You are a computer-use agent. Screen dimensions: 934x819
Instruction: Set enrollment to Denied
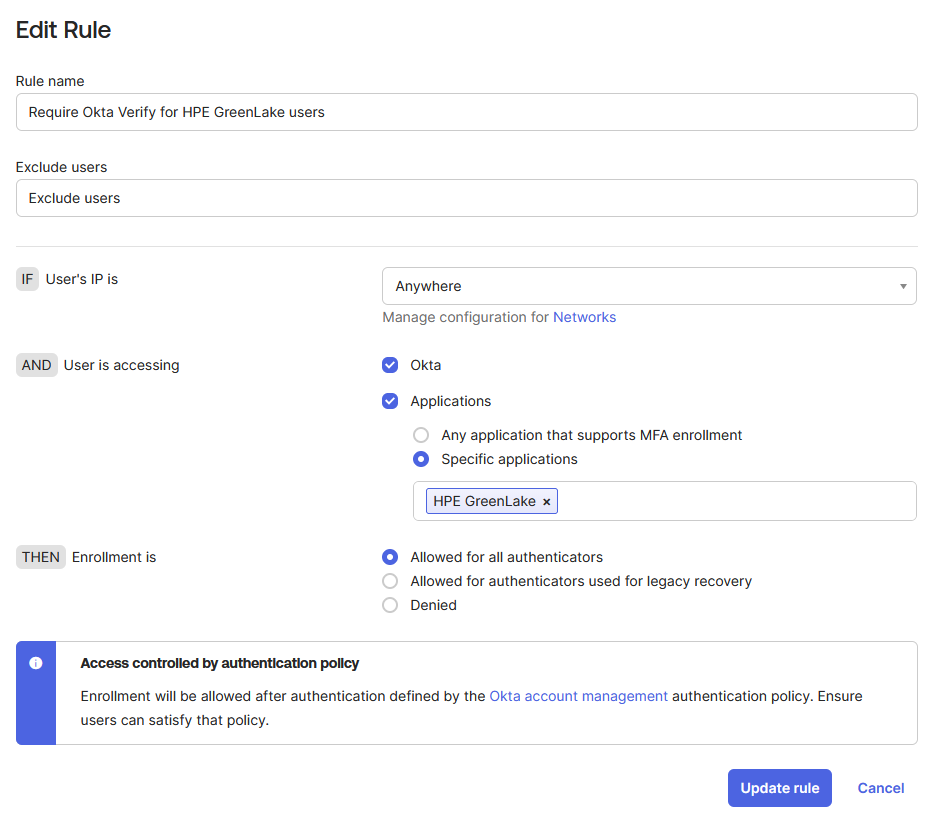tap(390, 605)
